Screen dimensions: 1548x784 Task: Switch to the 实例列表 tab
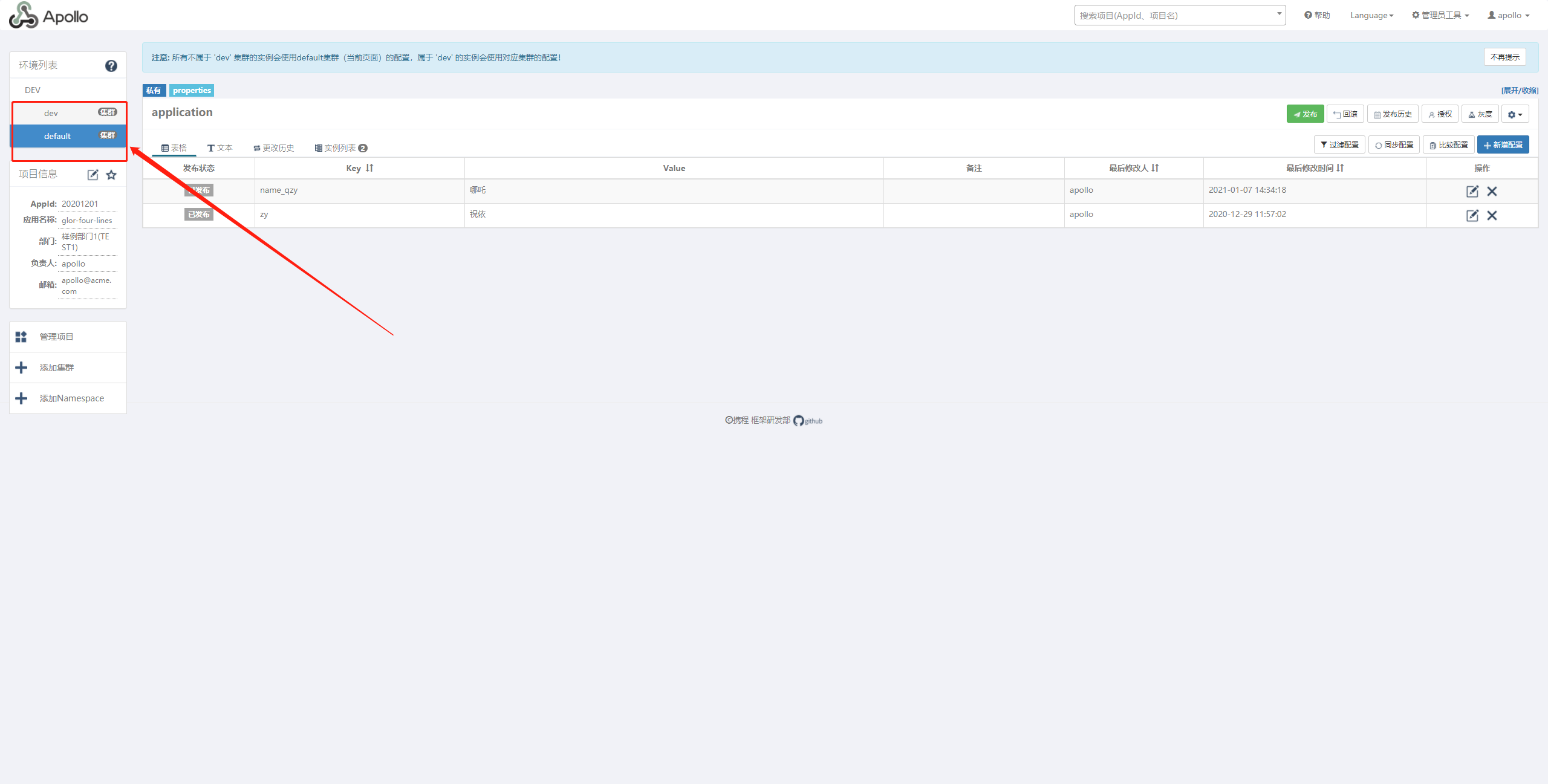[340, 148]
